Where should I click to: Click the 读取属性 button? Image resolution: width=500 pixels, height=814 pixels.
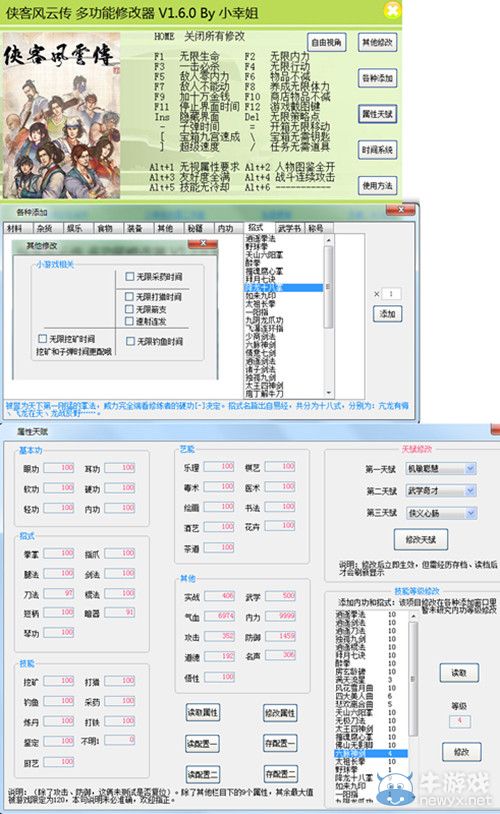pyautogui.click(x=202, y=713)
